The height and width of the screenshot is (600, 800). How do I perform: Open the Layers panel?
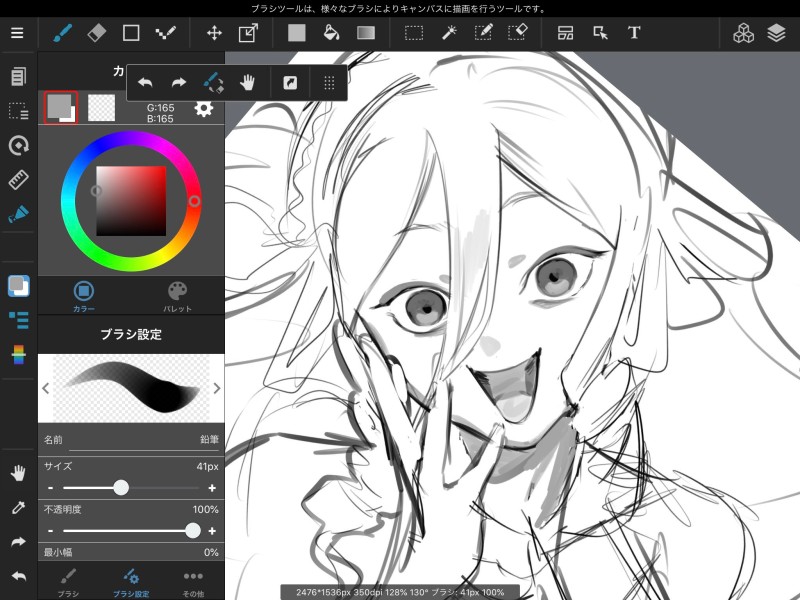tap(776, 33)
